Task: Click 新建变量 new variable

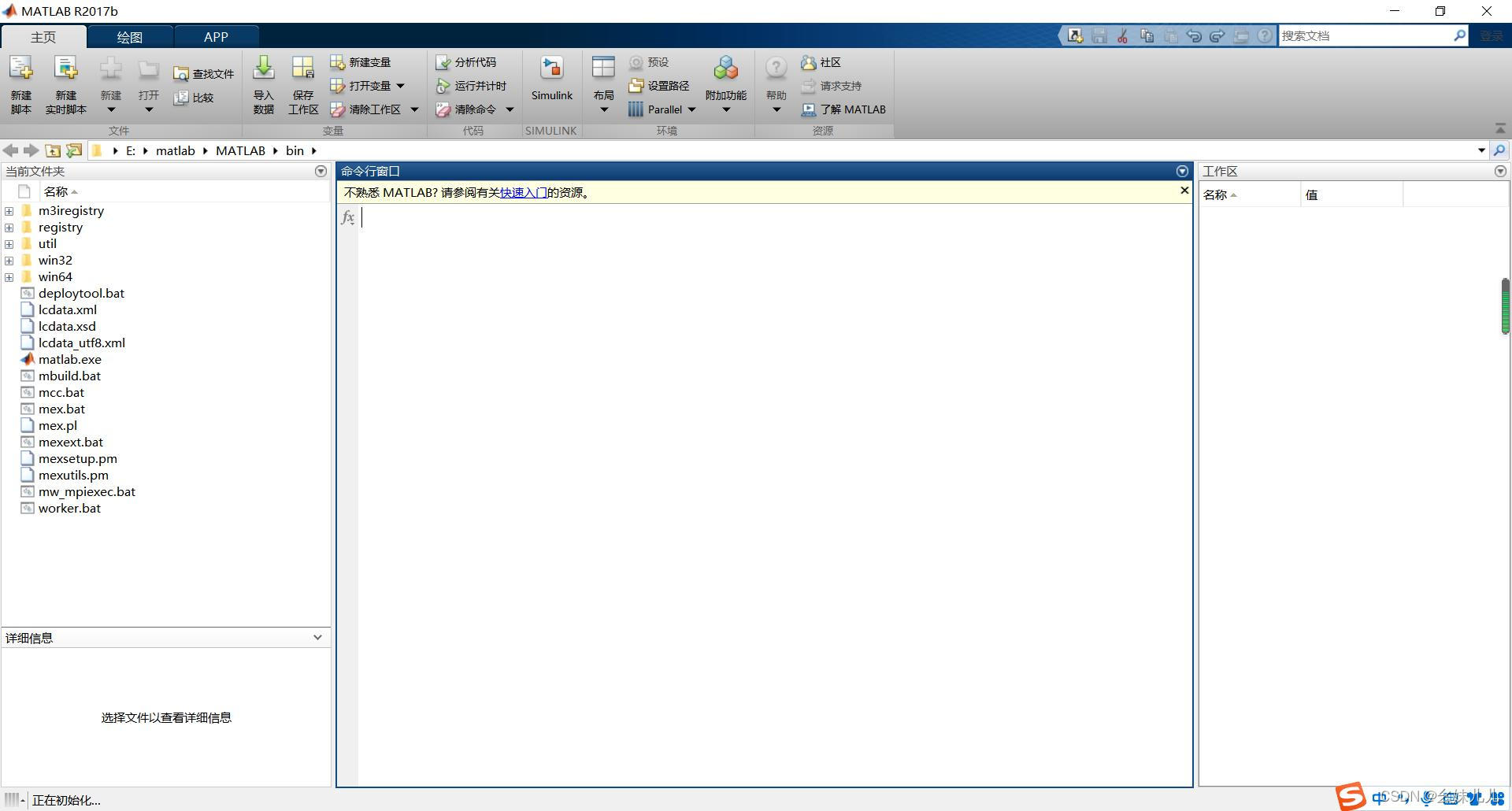Action: tap(361, 62)
